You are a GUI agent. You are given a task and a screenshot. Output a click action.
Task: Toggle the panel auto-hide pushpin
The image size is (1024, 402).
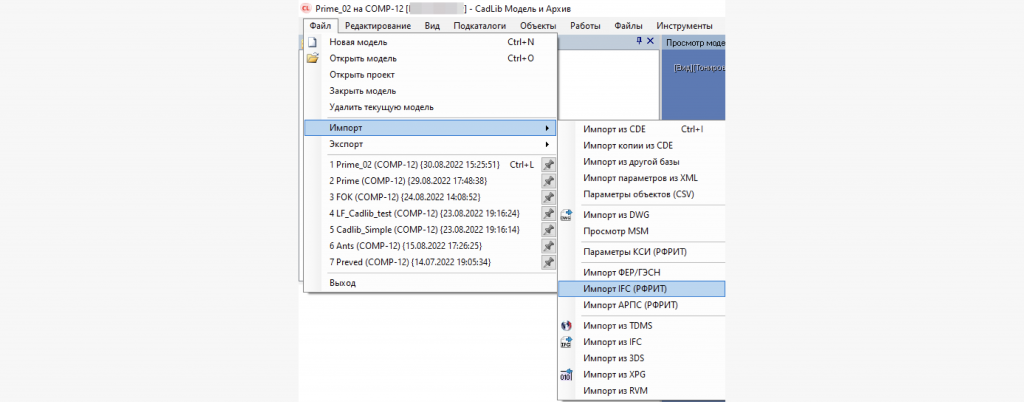(x=638, y=42)
